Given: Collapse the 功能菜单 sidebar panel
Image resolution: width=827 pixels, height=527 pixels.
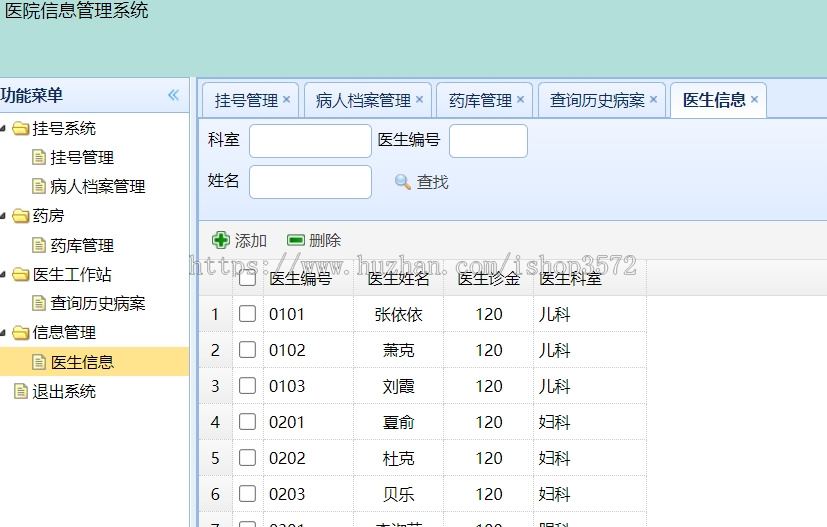Looking at the screenshot, I should pyautogui.click(x=174, y=95).
